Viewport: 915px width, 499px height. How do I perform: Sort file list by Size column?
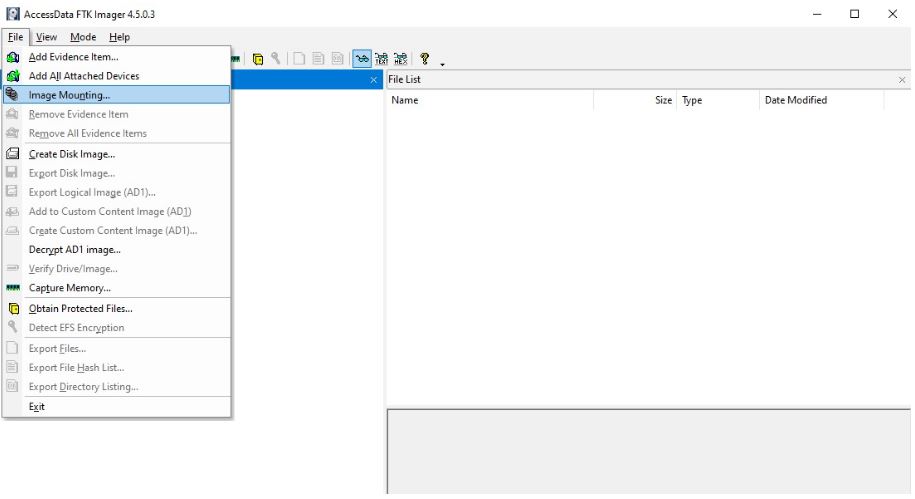tap(635, 100)
